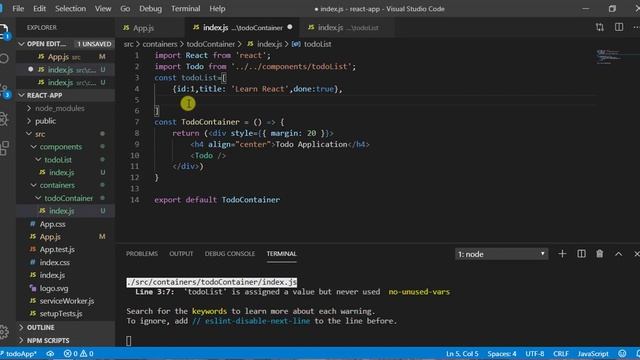Open the Extensions view in activity bar
640x360 pixels.
point(3,148)
